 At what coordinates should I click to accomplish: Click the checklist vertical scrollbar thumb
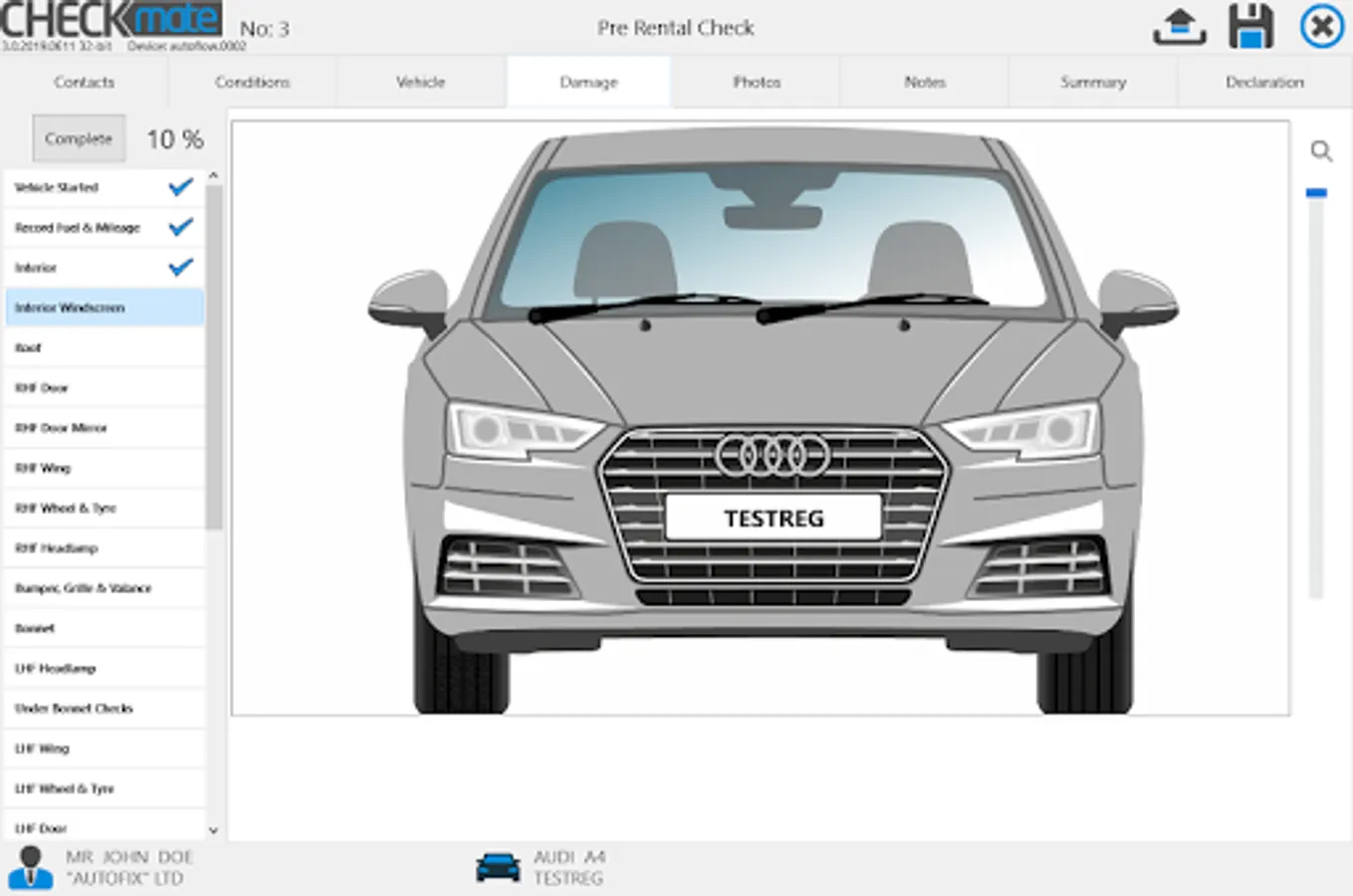[213, 356]
